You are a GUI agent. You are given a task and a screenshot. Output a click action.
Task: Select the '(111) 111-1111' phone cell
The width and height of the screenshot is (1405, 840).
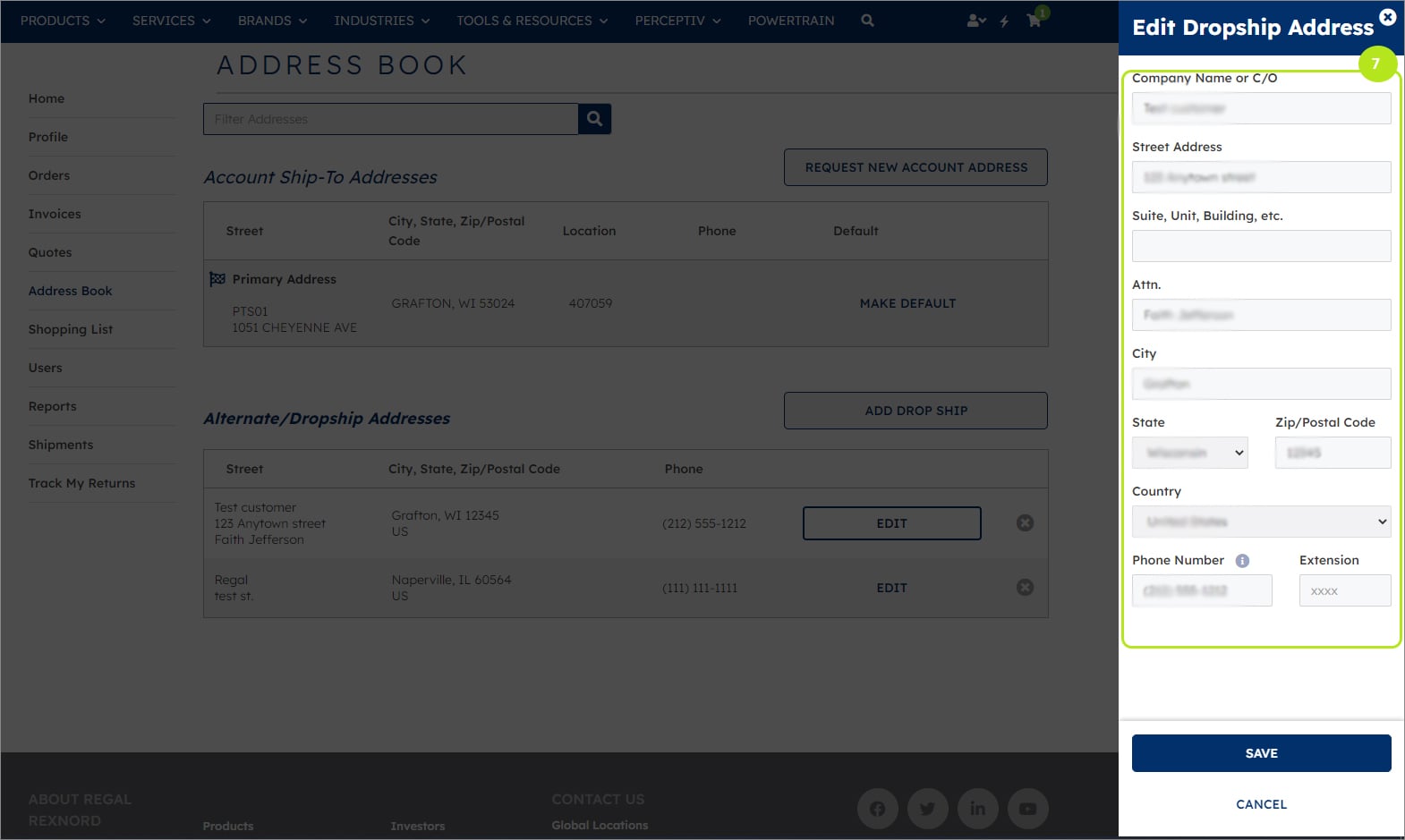click(x=700, y=588)
